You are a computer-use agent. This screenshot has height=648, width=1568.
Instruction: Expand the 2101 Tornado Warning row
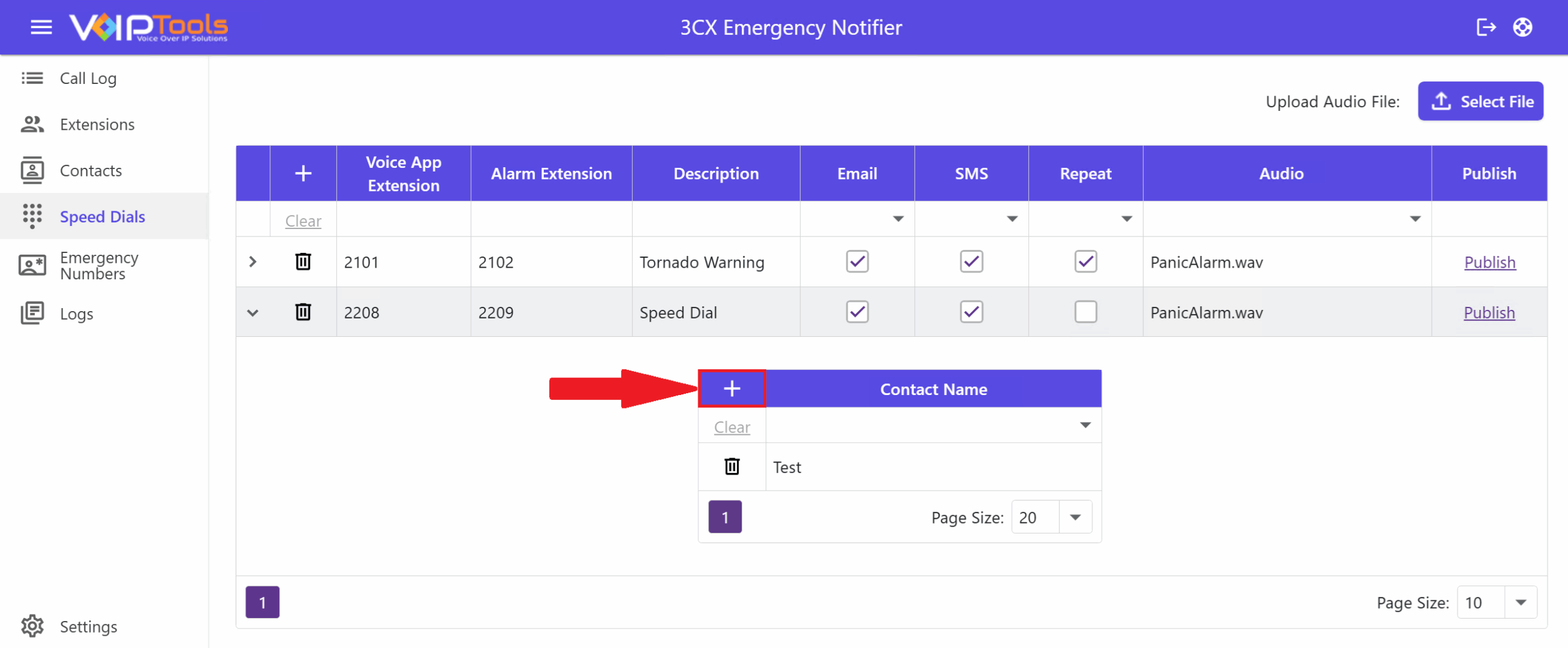tap(252, 262)
